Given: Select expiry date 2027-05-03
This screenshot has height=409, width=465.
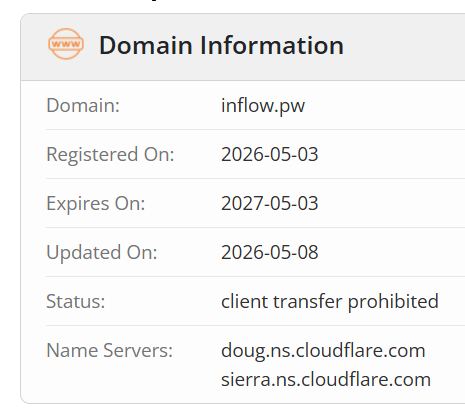Looking at the screenshot, I should tap(270, 204).
